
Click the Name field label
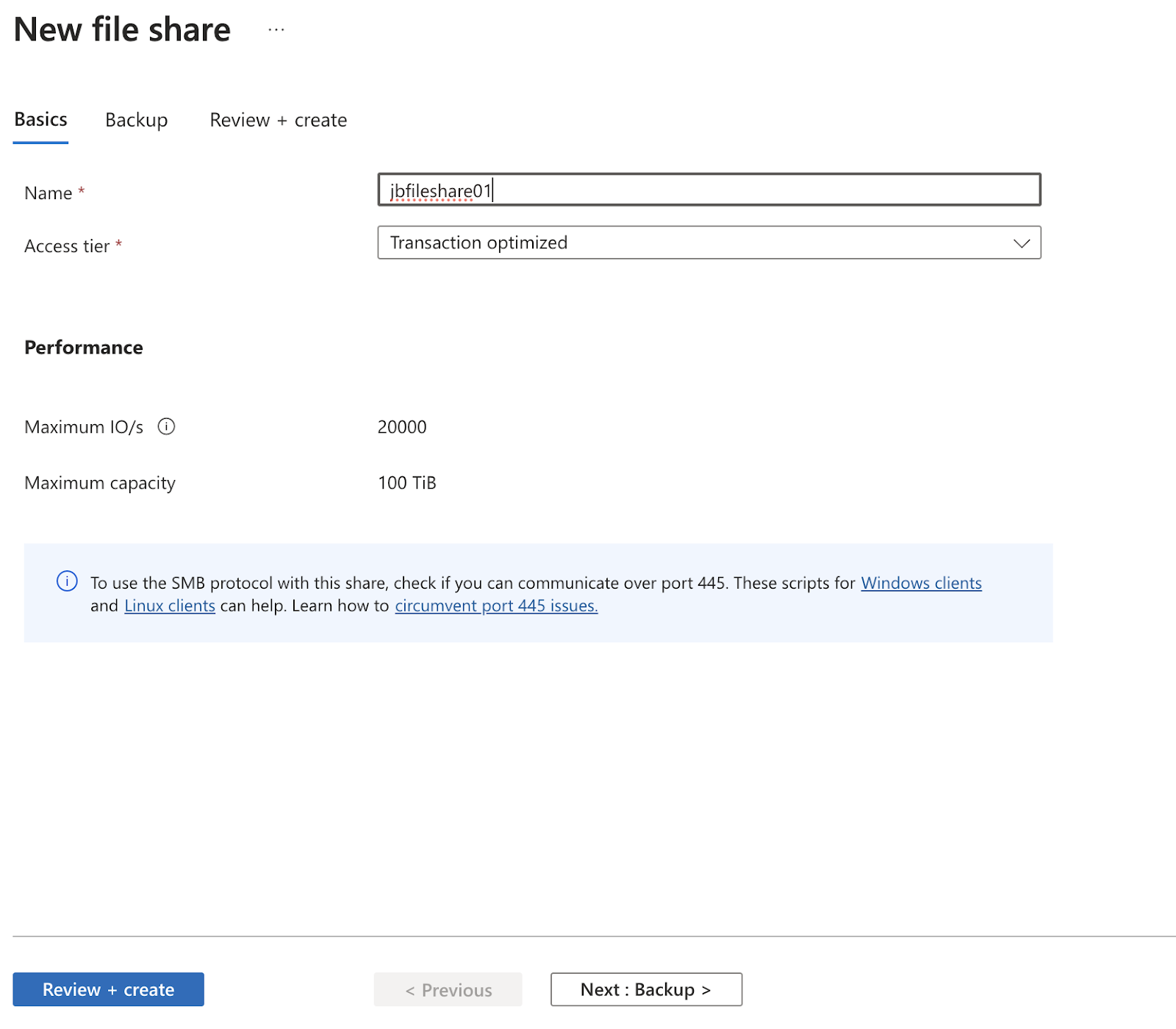tap(49, 193)
